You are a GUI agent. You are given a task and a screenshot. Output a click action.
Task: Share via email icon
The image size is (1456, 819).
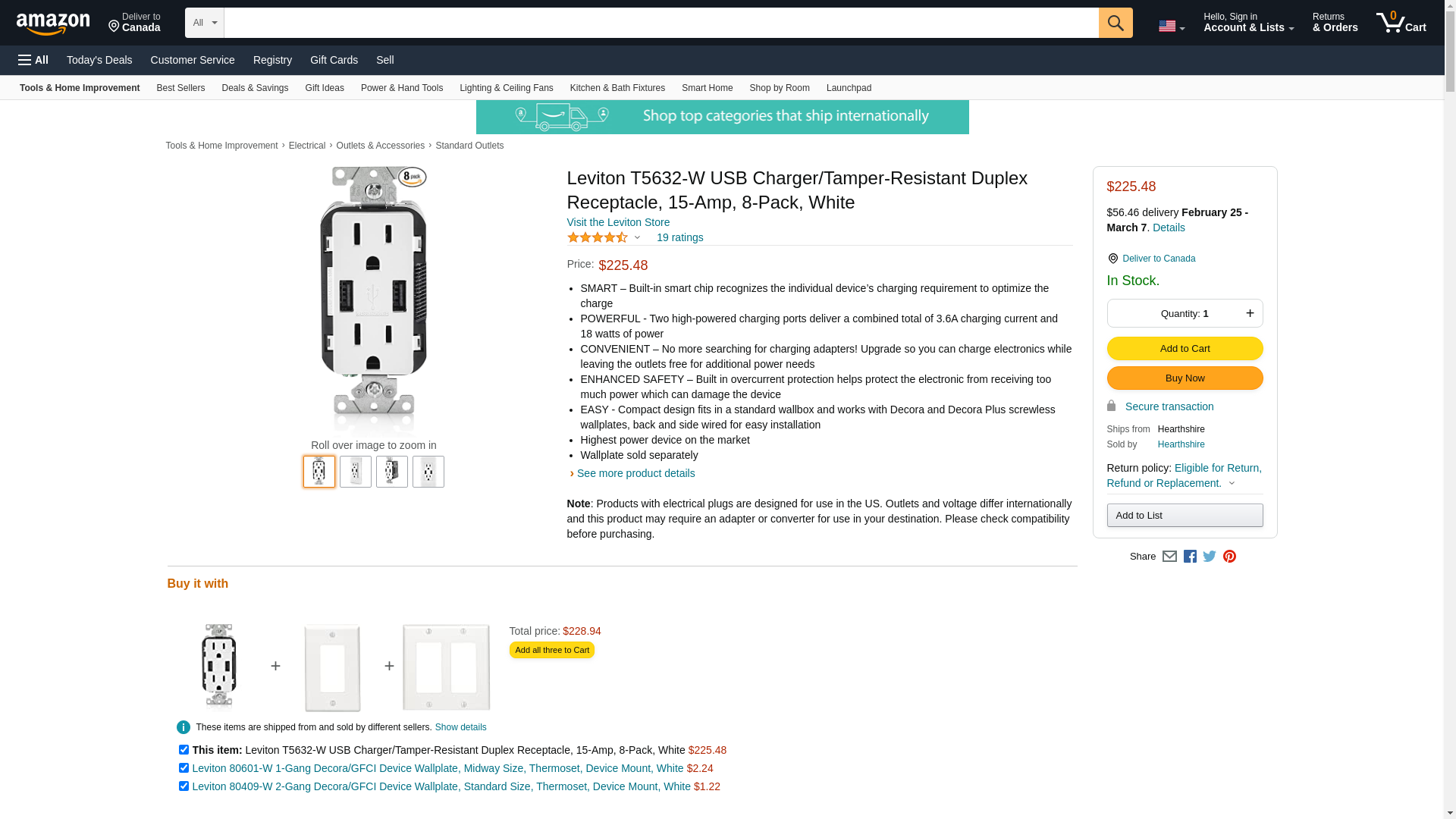click(1169, 557)
